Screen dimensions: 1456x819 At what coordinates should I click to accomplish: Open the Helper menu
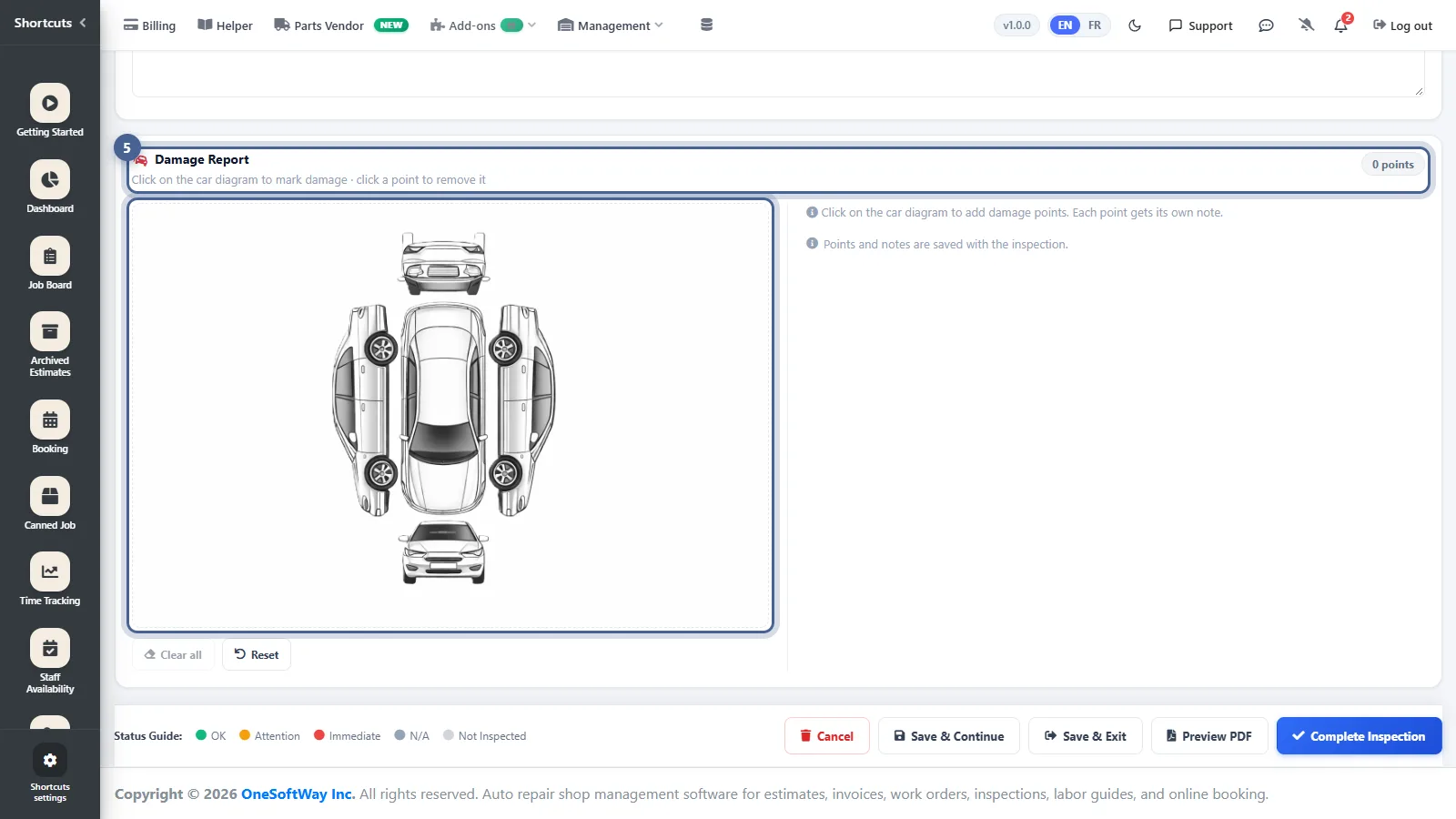(226, 25)
